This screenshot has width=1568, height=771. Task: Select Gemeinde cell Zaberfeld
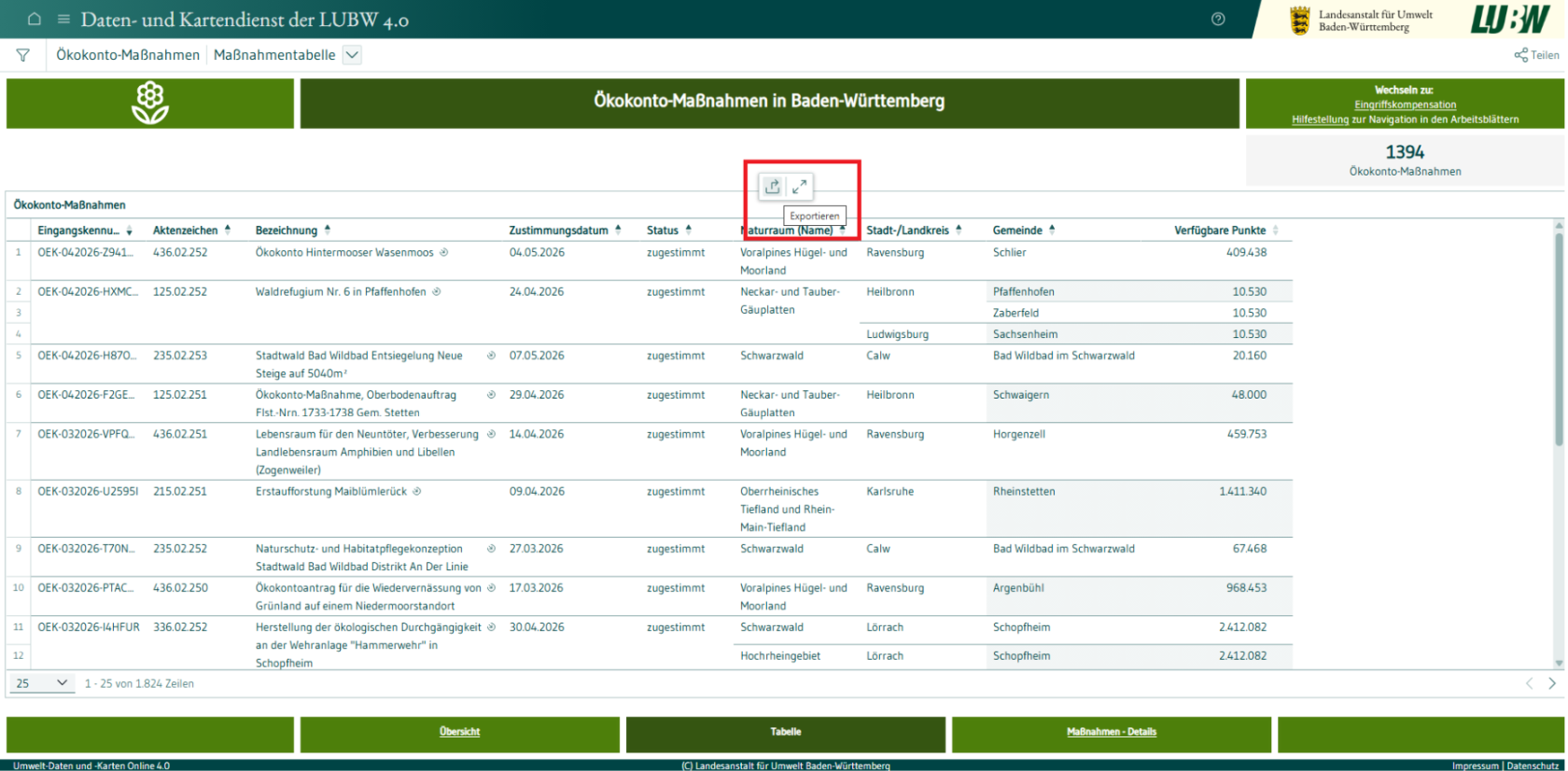click(x=1015, y=313)
